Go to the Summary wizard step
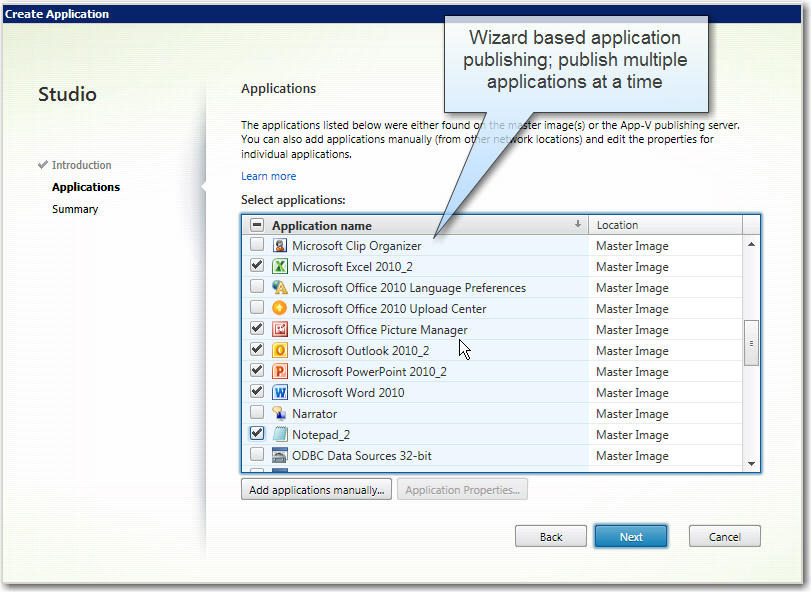 pos(75,209)
